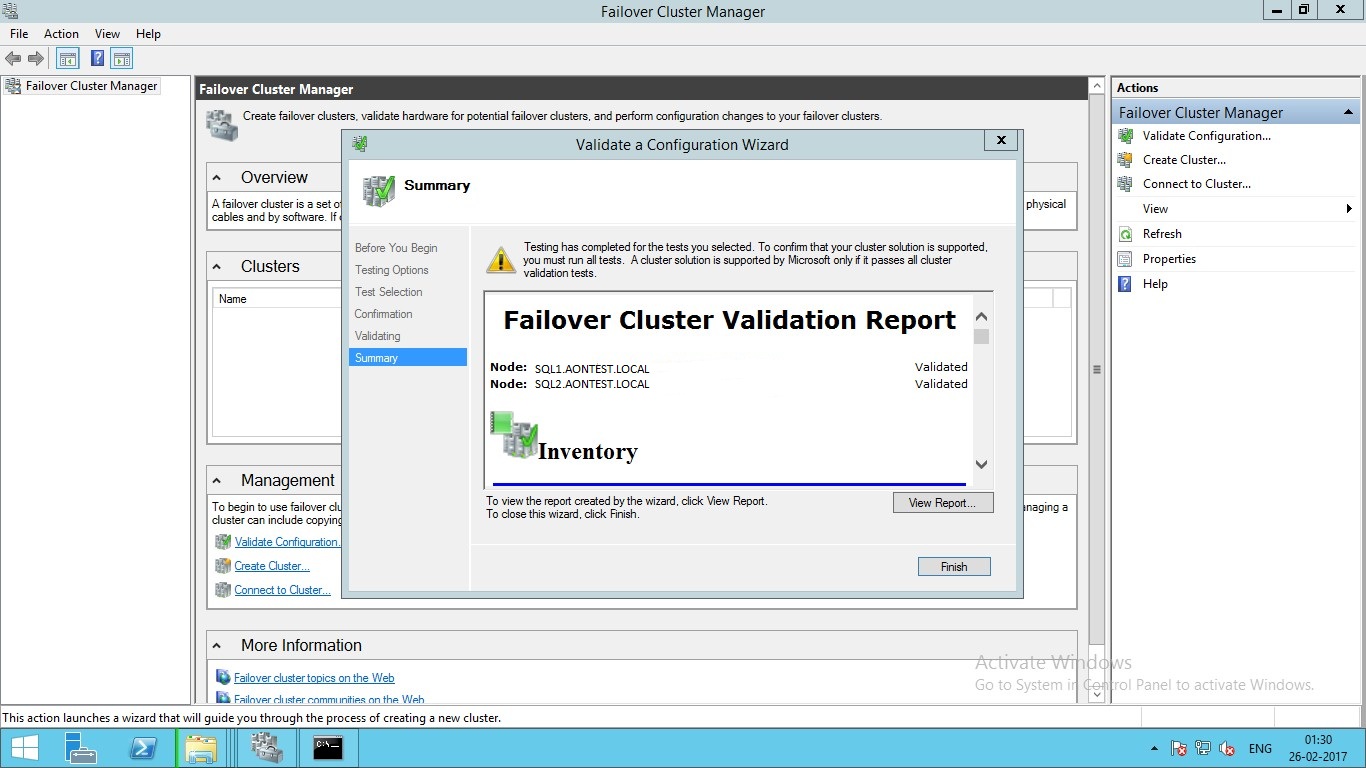
Task: Select the Summary wizard step
Action: point(408,358)
